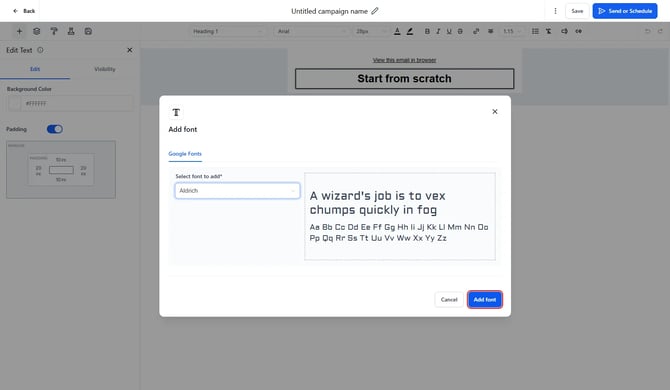Toggle bold formatting
The height and width of the screenshot is (390, 670).
[427, 31]
